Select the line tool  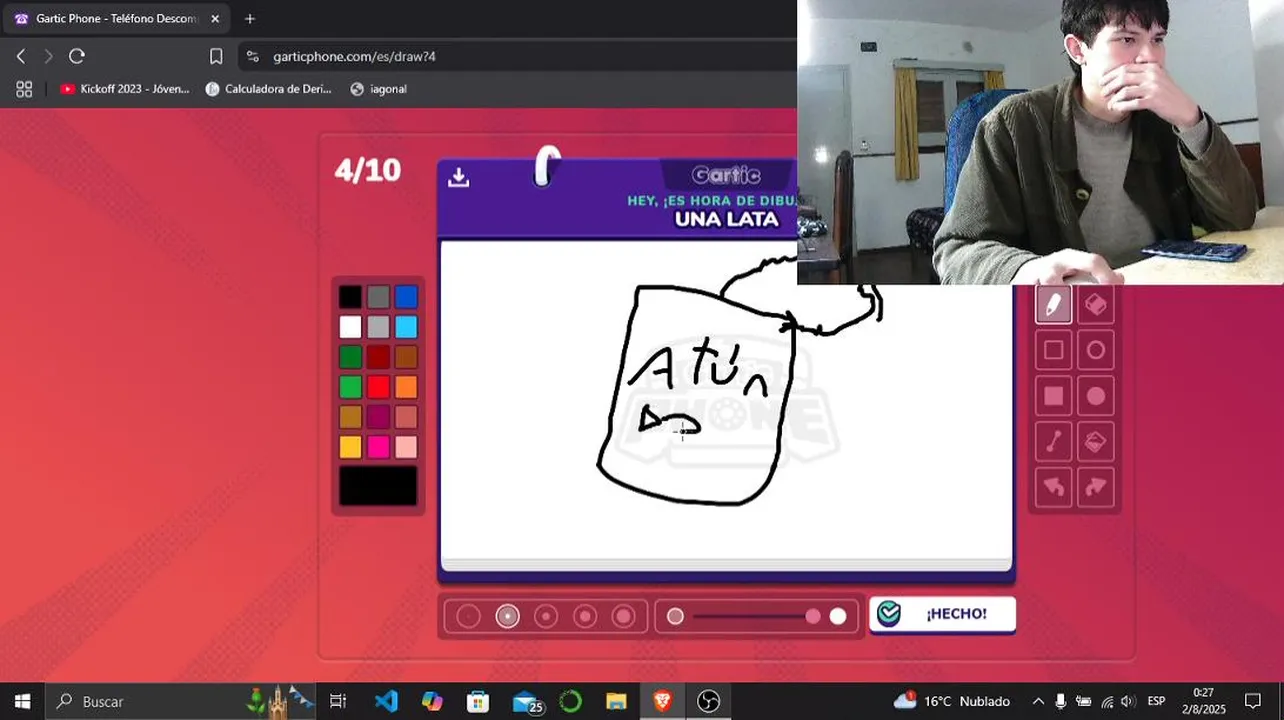pos(1053,441)
